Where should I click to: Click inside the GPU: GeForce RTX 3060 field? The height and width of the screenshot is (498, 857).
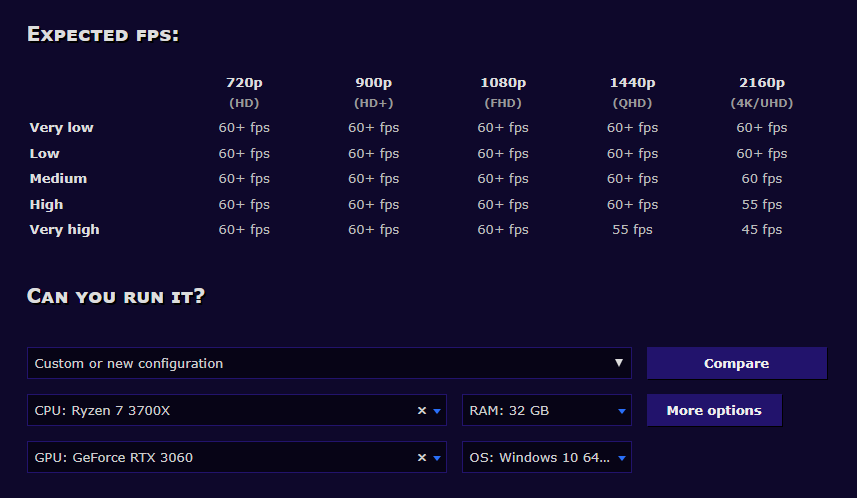(237, 457)
